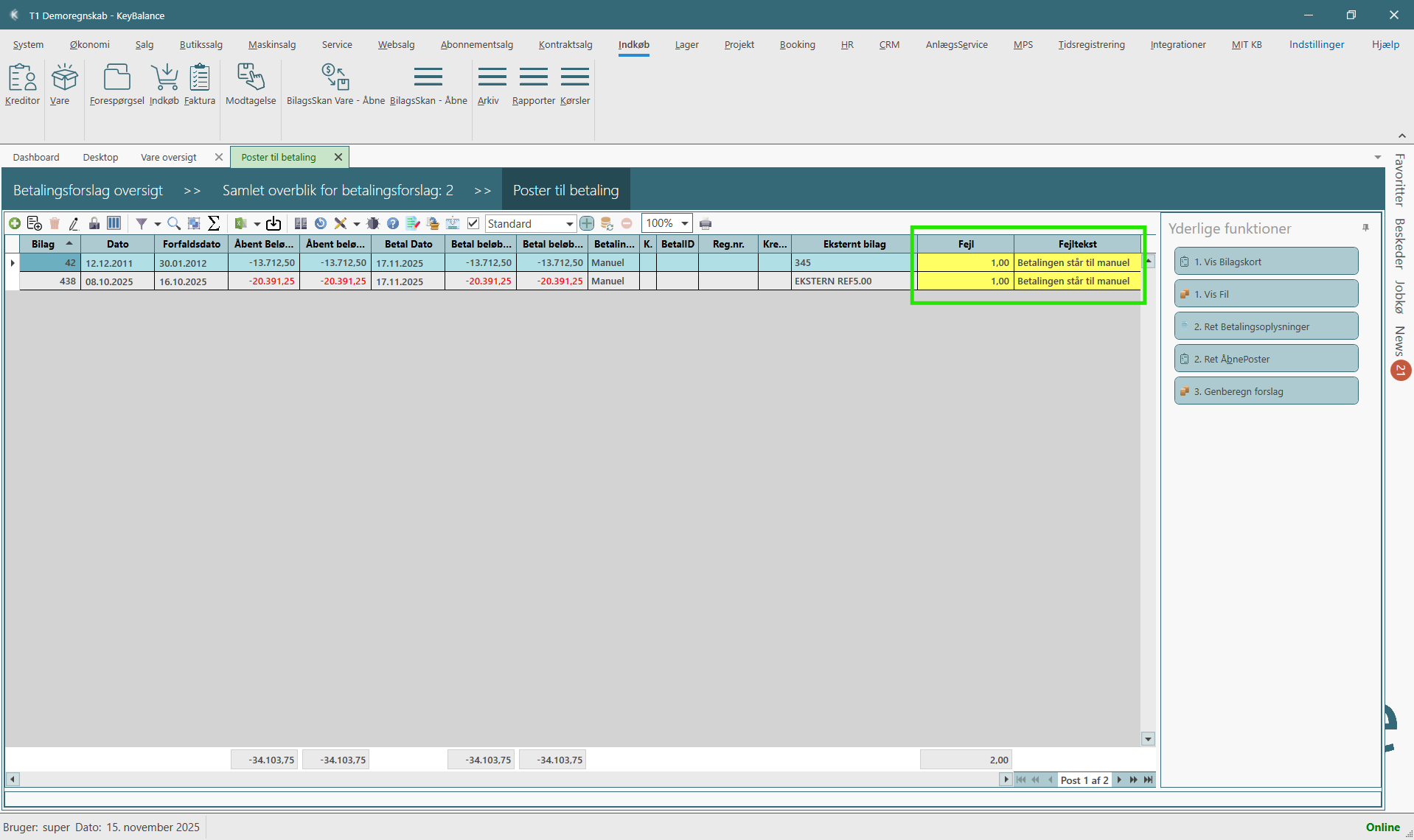Click the printer icon in grid toolbar
The height and width of the screenshot is (840, 1414).
tap(706, 224)
